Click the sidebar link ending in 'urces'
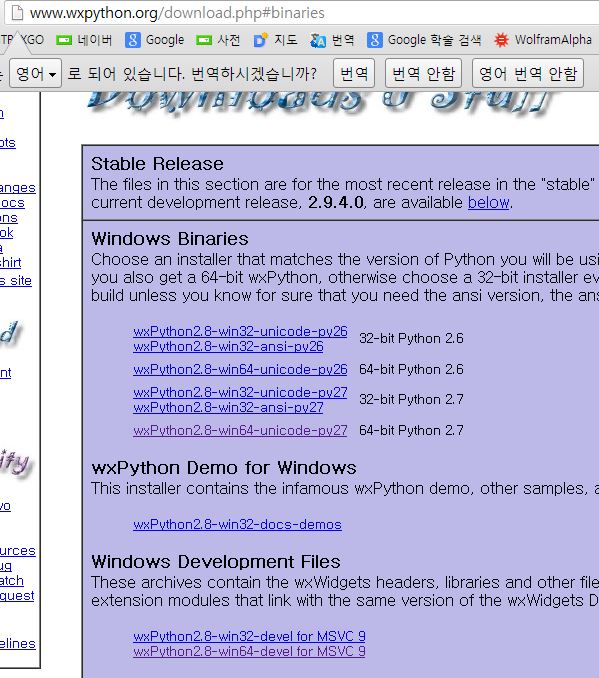Viewport: 599px width, 678px height. pos(18,551)
